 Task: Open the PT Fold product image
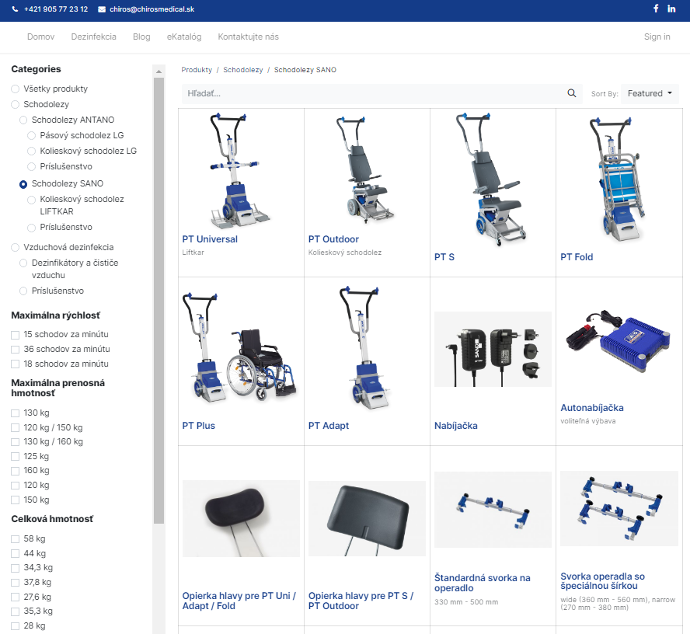point(619,178)
